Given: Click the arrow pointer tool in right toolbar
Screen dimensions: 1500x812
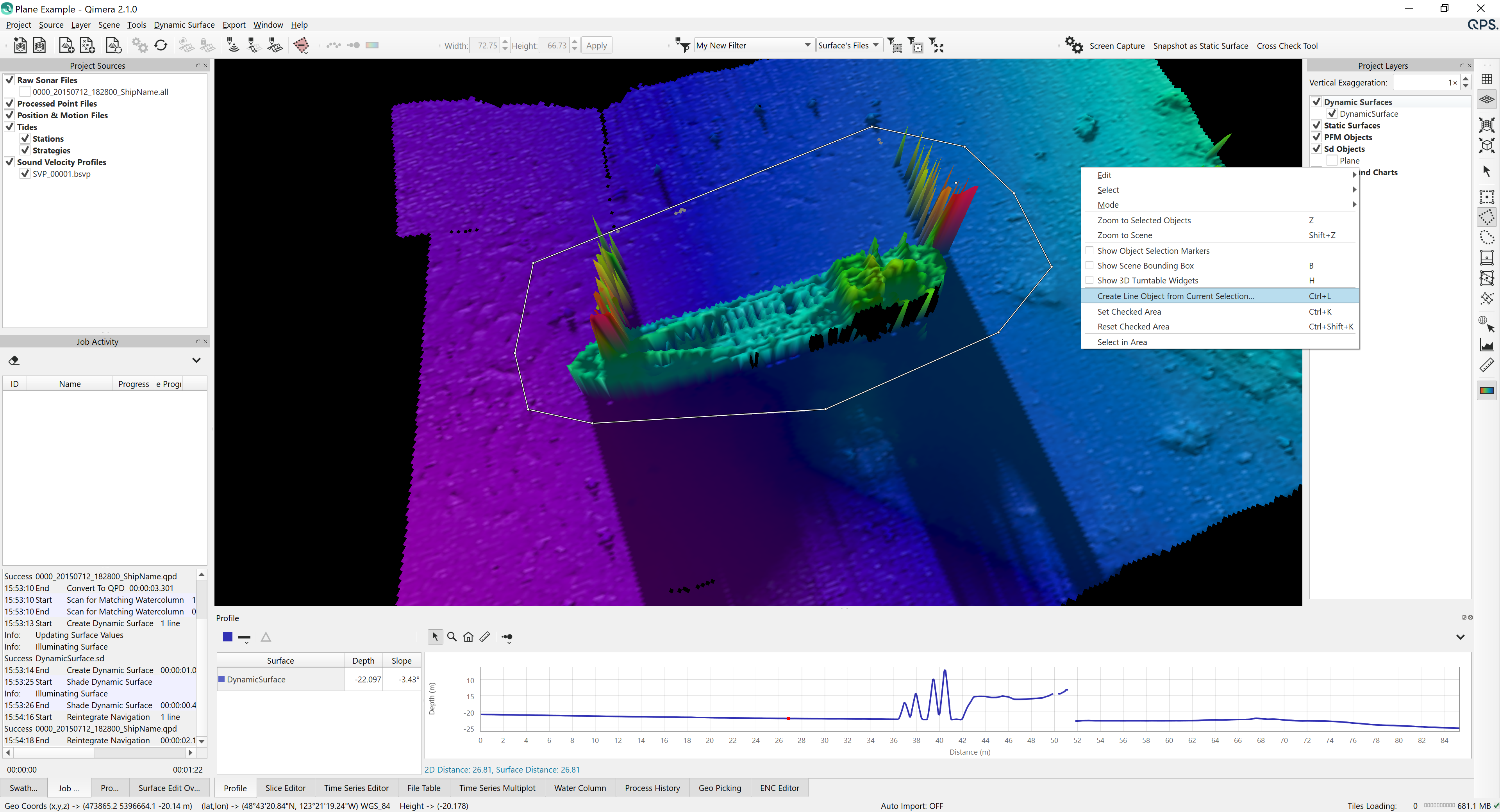Looking at the screenshot, I should (x=1487, y=171).
